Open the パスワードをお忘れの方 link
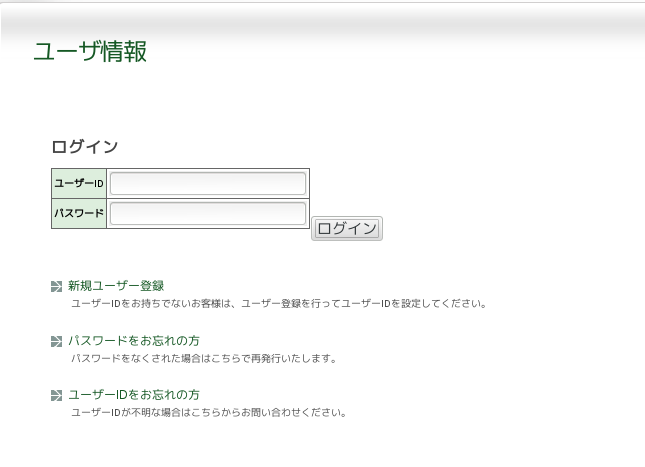This screenshot has width=645, height=467. click(x=134, y=341)
